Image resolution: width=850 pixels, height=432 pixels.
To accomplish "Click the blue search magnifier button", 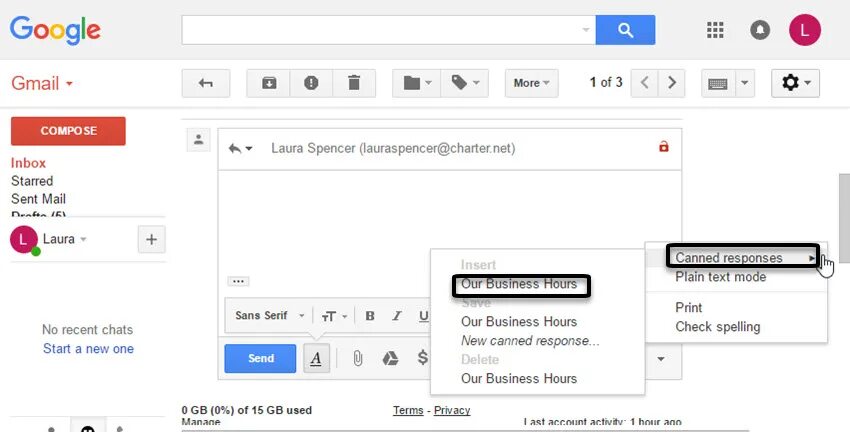I will (625, 30).
